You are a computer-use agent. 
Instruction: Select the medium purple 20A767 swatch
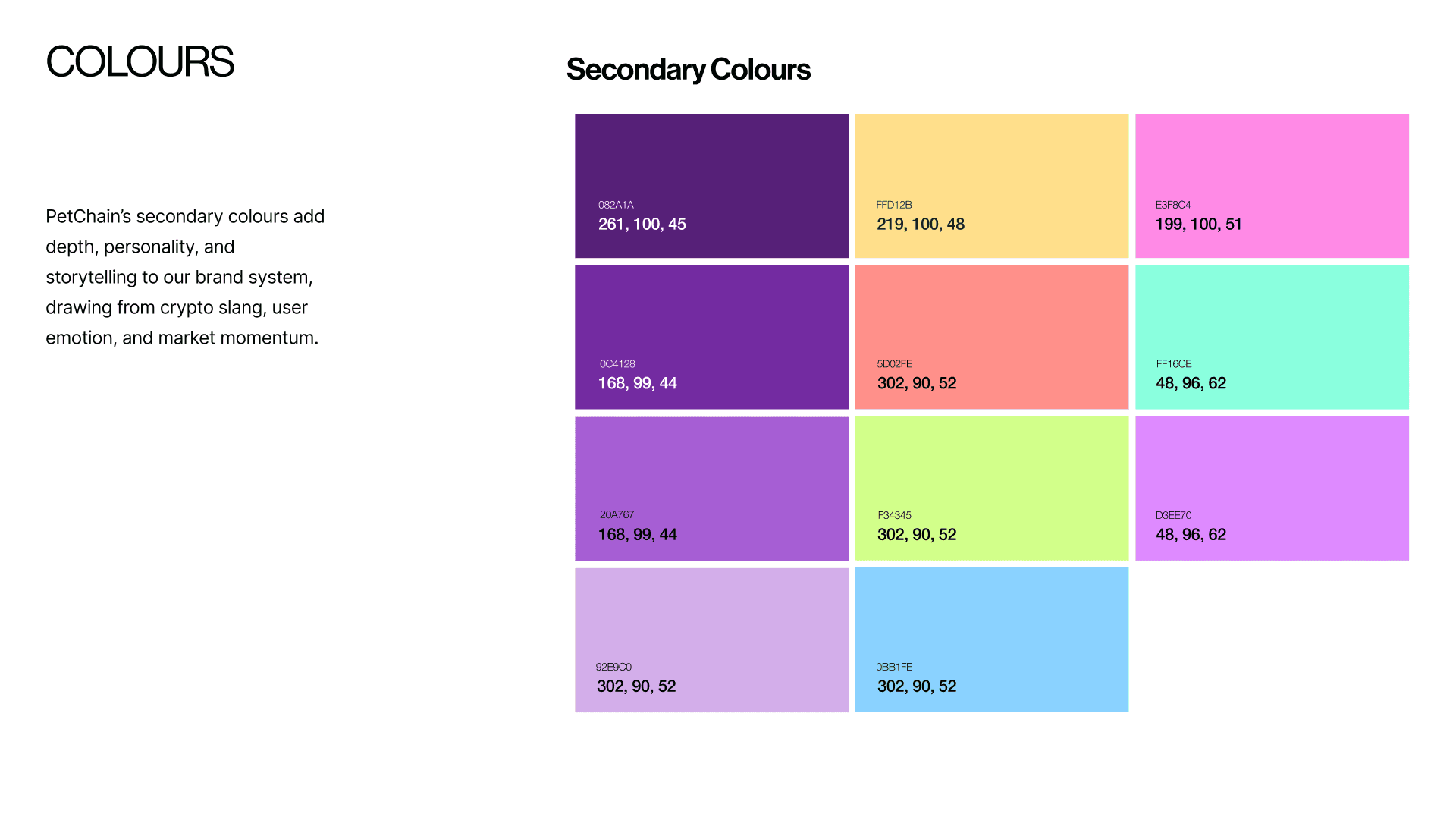coord(711,489)
